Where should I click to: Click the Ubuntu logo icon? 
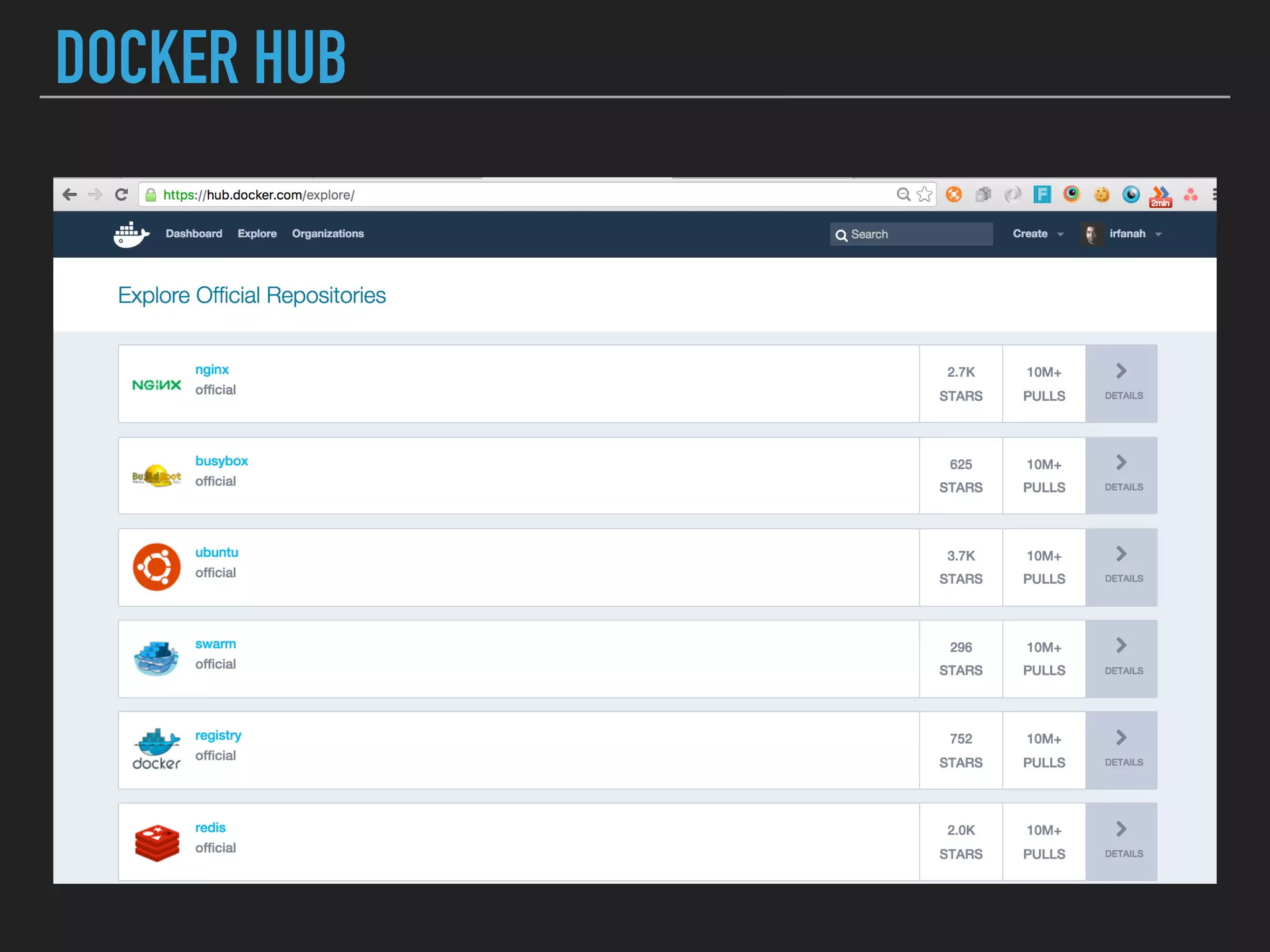[156, 566]
